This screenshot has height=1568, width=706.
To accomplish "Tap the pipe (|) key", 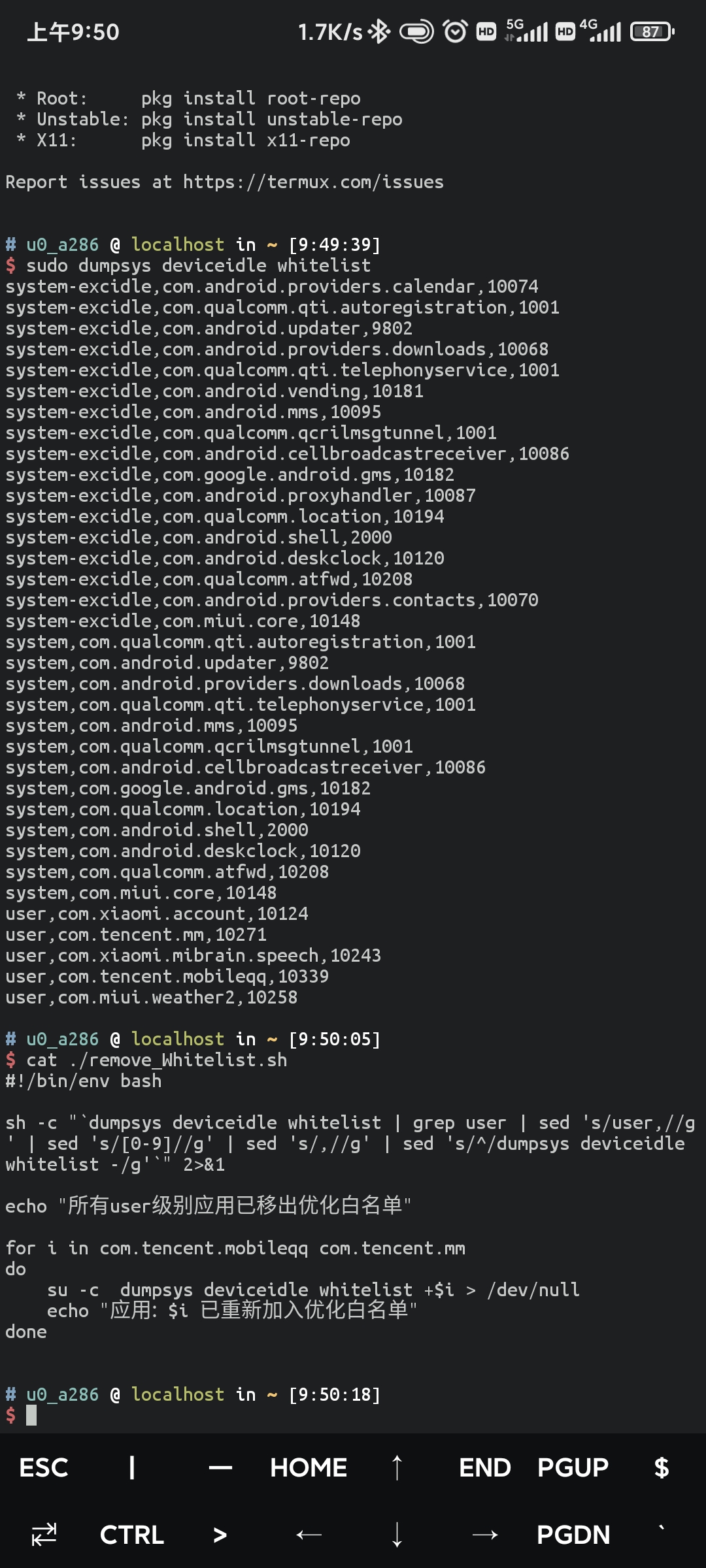I will pos(133,1467).
